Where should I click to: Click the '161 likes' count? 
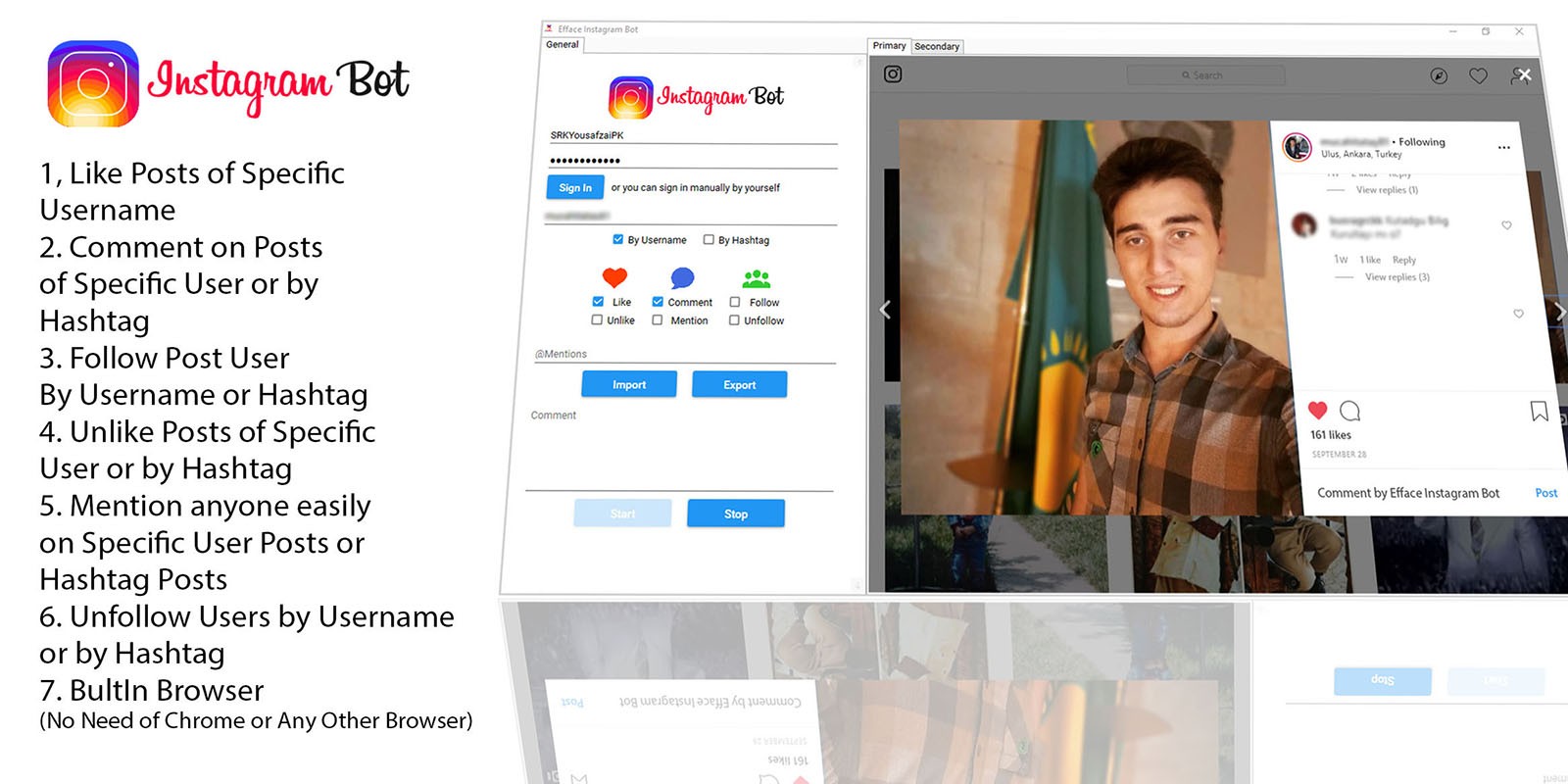(1331, 435)
